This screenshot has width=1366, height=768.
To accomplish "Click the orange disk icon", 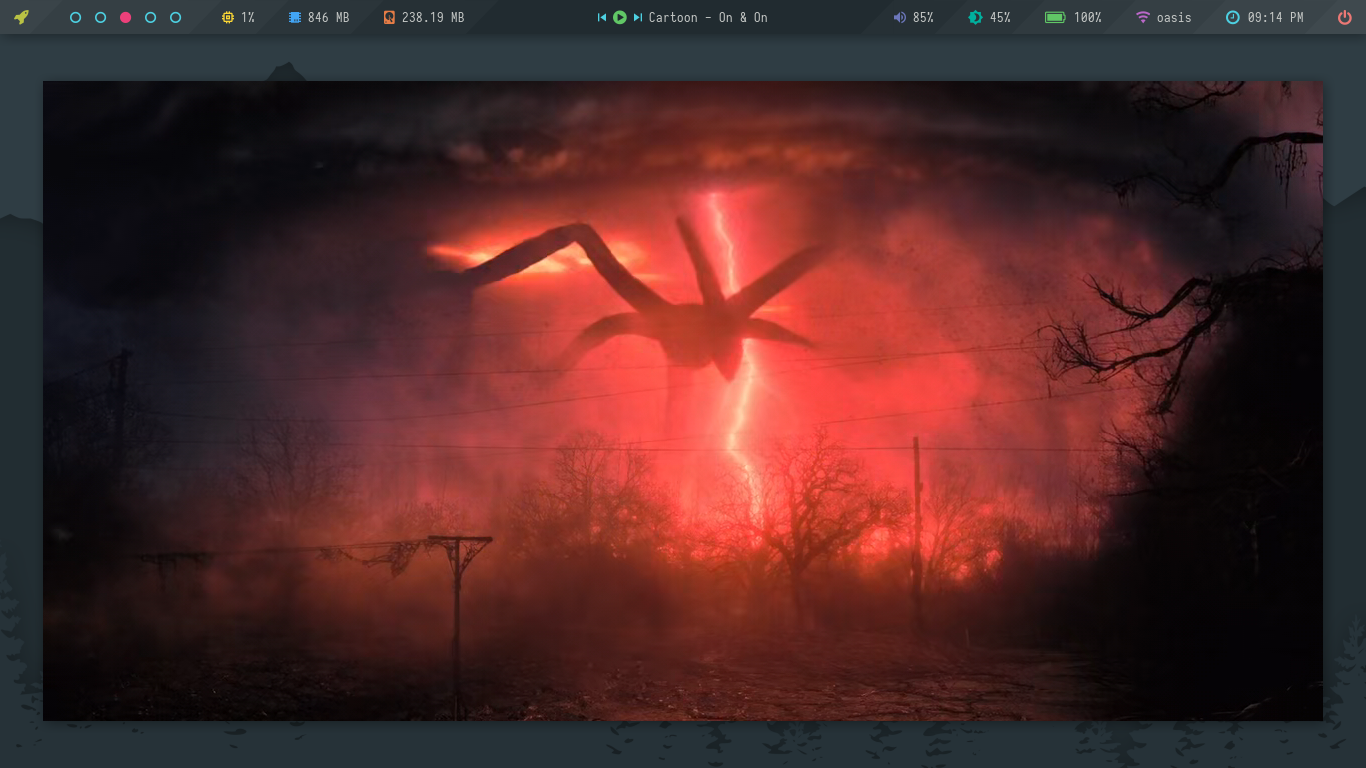I will point(389,17).
